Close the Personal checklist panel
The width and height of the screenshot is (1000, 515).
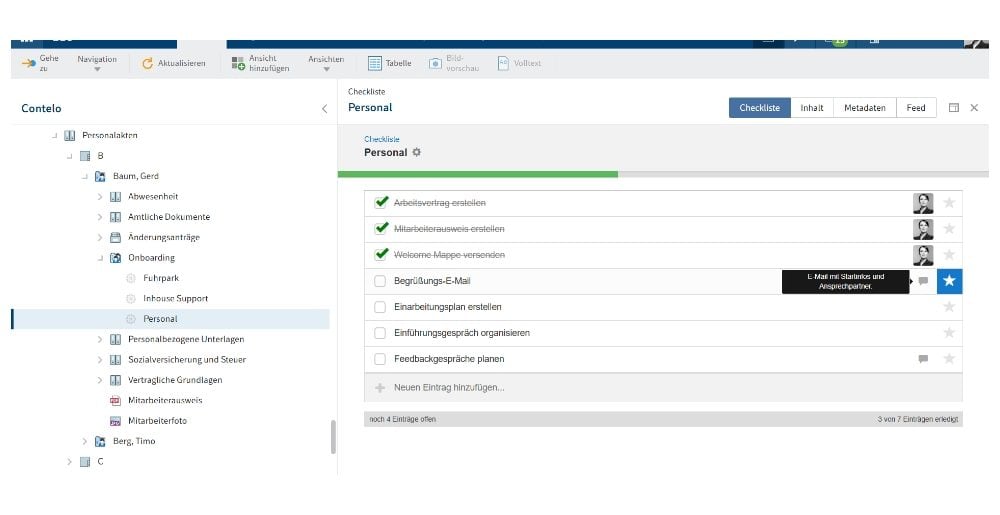[974, 108]
